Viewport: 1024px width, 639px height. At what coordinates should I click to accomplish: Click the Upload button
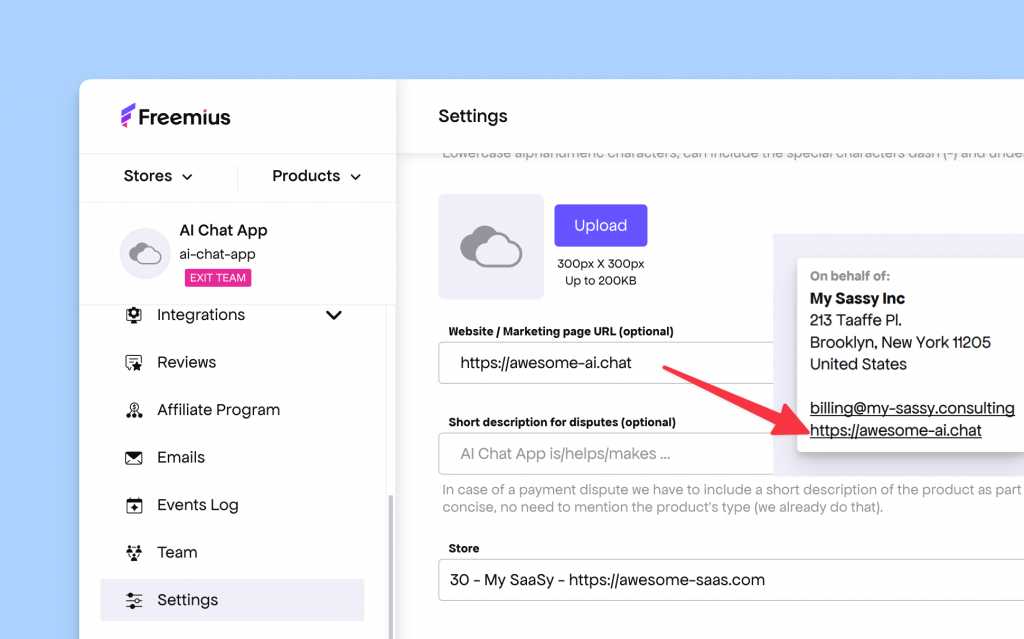(x=600, y=225)
